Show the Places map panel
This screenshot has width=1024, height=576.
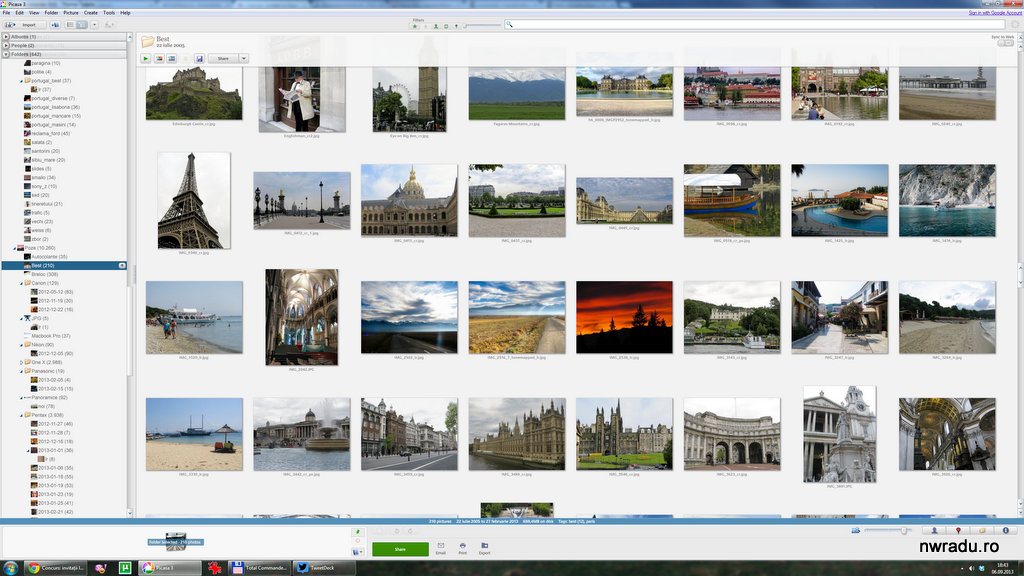(x=958, y=530)
